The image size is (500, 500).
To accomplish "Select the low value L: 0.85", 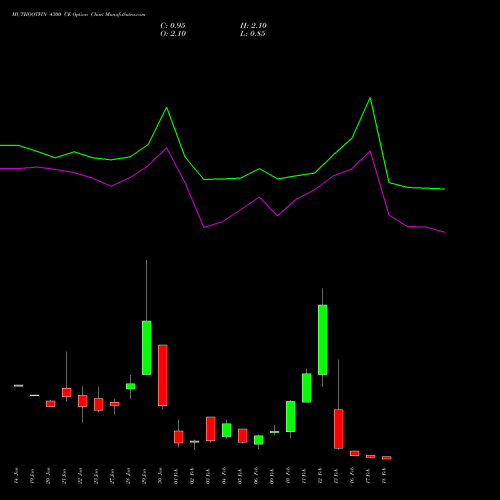I will 253,34.
